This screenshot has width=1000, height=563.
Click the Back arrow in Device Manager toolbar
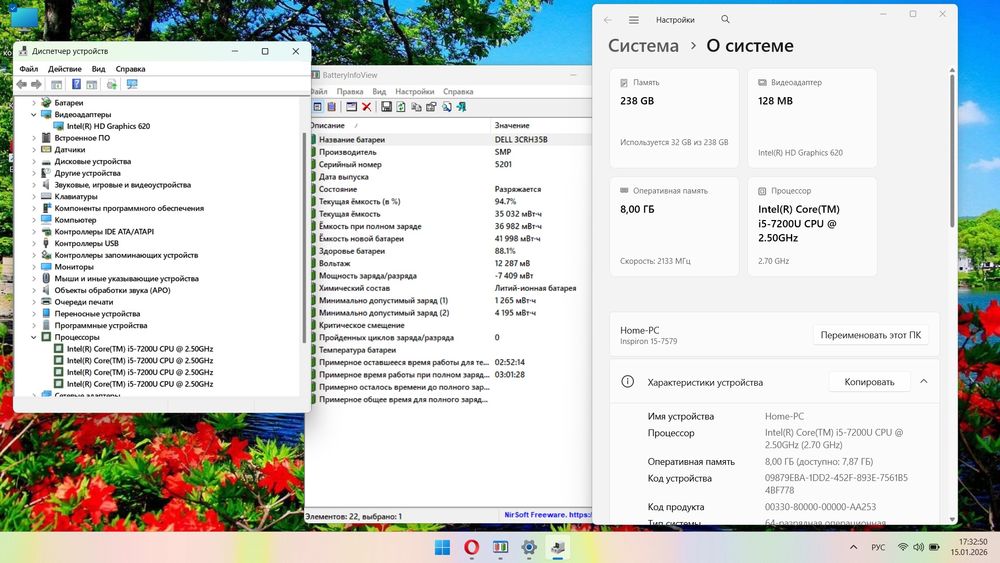(22, 84)
